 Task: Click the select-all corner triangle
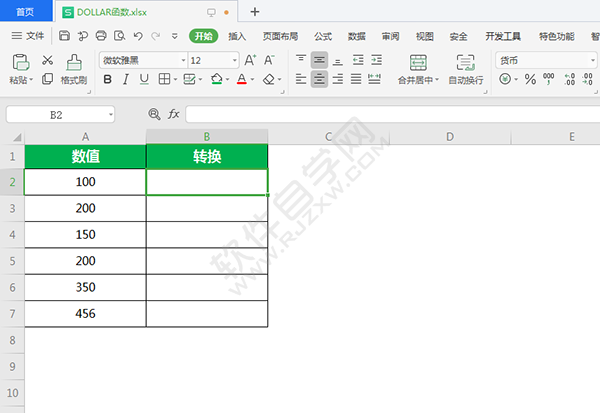click(x=16, y=137)
